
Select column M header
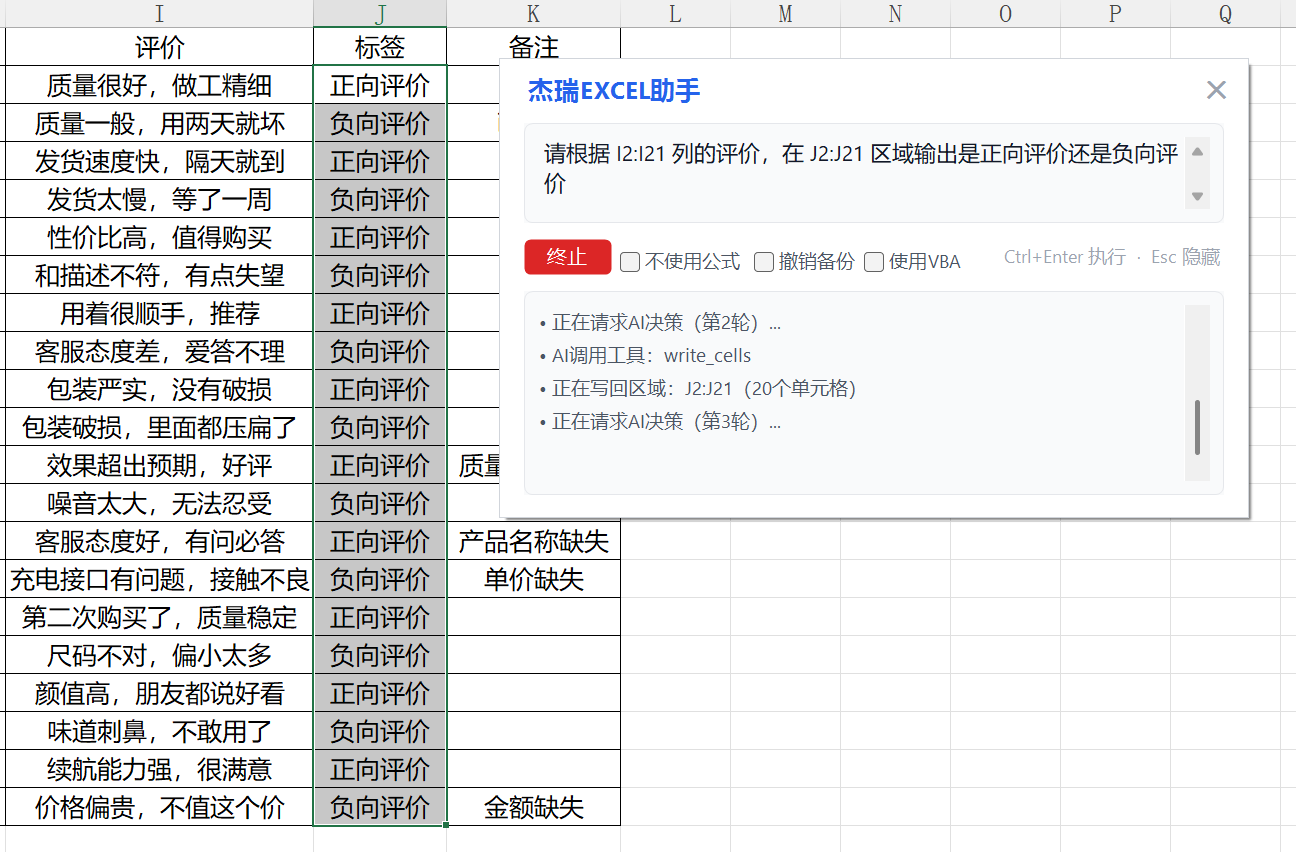[785, 13]
